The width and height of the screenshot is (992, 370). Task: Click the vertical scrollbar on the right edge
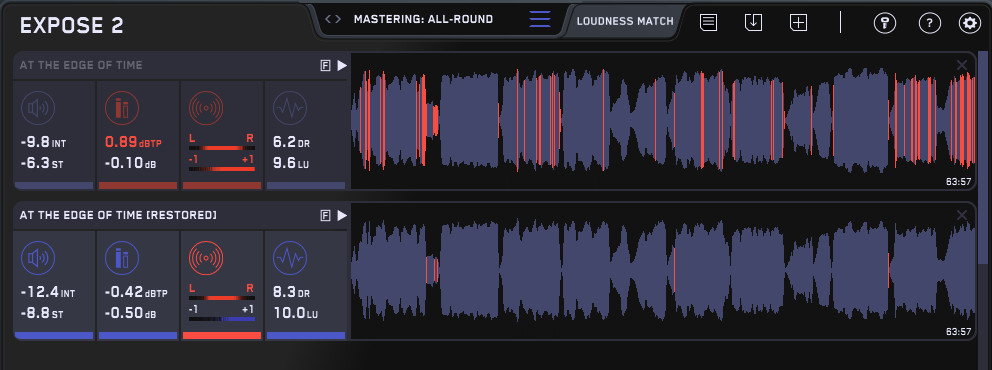point(983,156)
